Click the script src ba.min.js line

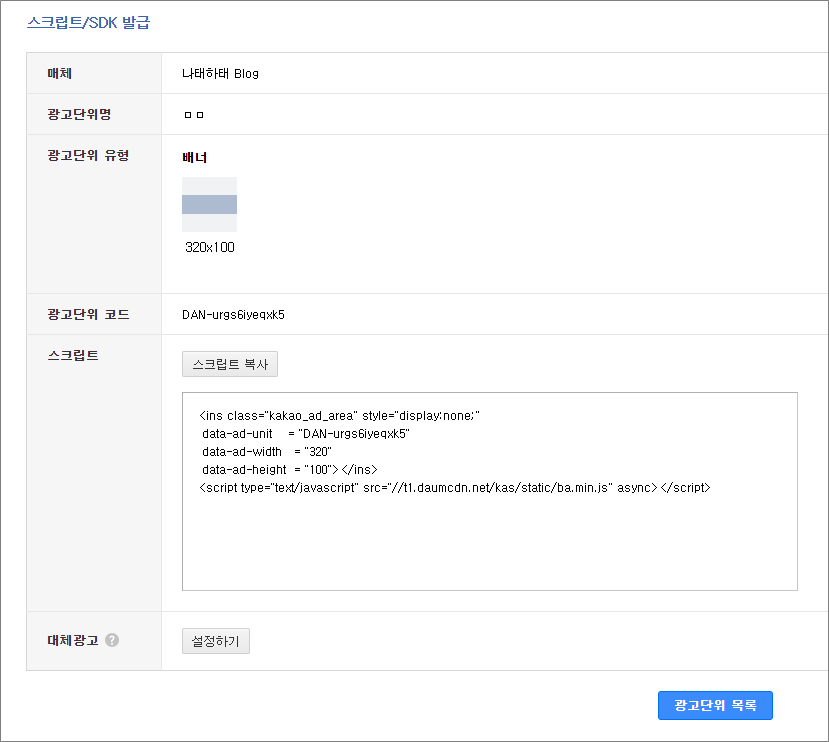pos(455,488)
